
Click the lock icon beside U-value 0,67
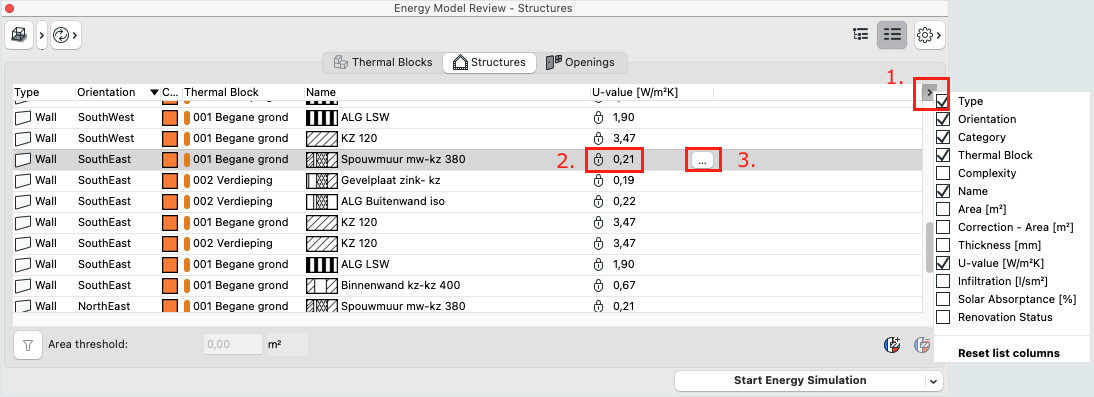[598, 285]
